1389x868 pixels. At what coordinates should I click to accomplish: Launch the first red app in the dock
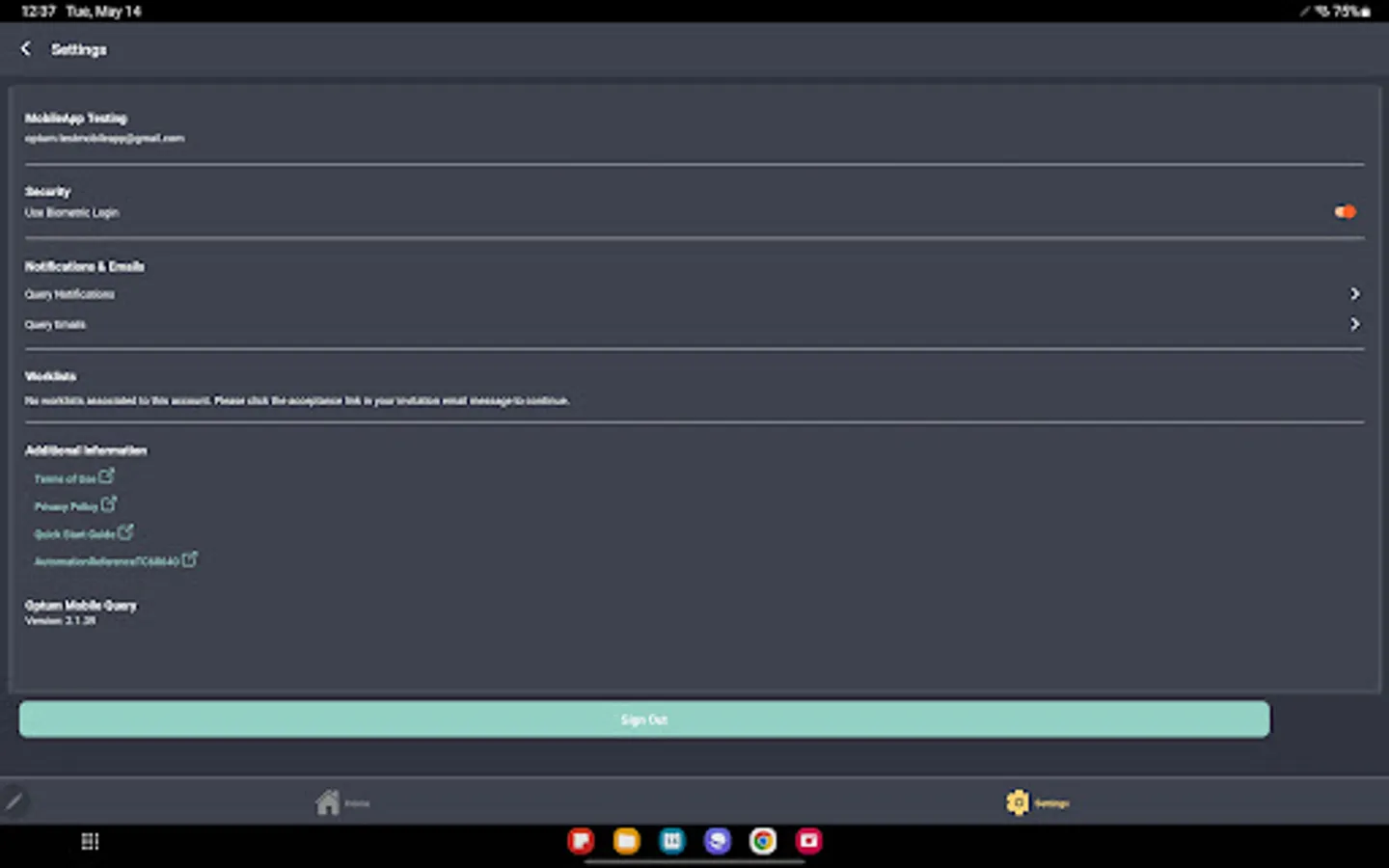[581, 841]
